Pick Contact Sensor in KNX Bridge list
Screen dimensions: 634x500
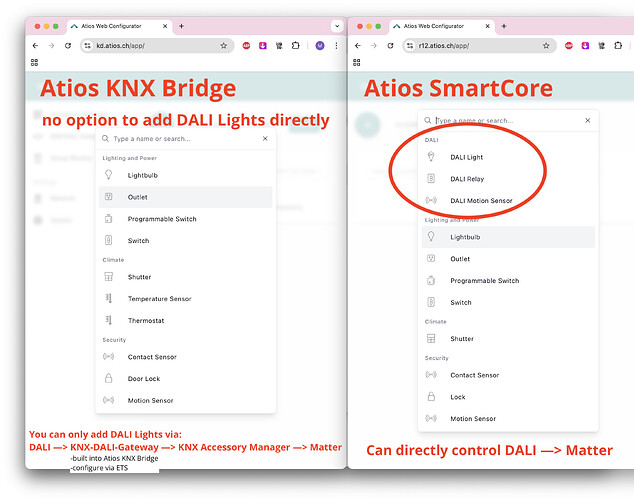pos(186,357)
